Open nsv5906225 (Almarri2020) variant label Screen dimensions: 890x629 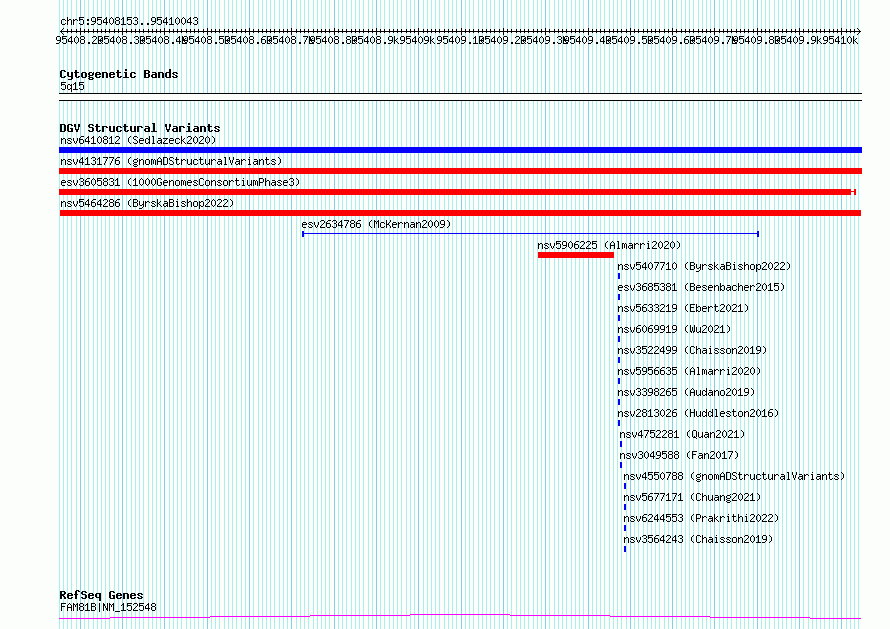pos(609,245)
